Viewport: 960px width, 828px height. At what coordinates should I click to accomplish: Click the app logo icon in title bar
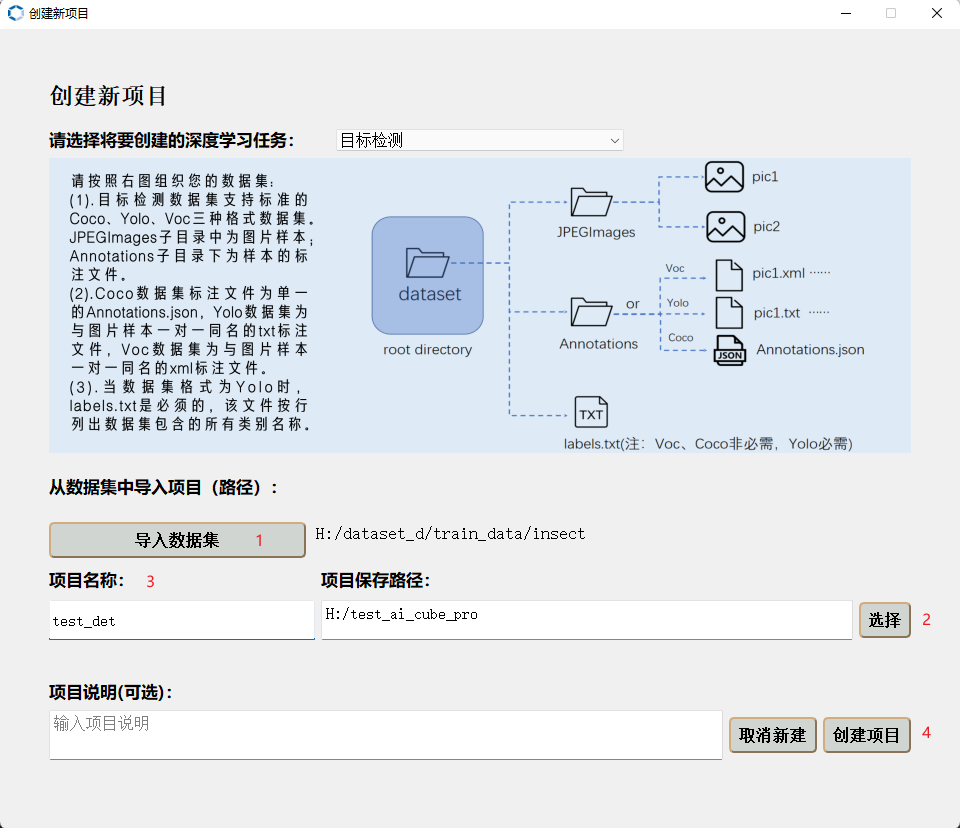pyautogui.click(x=15, y=13)
